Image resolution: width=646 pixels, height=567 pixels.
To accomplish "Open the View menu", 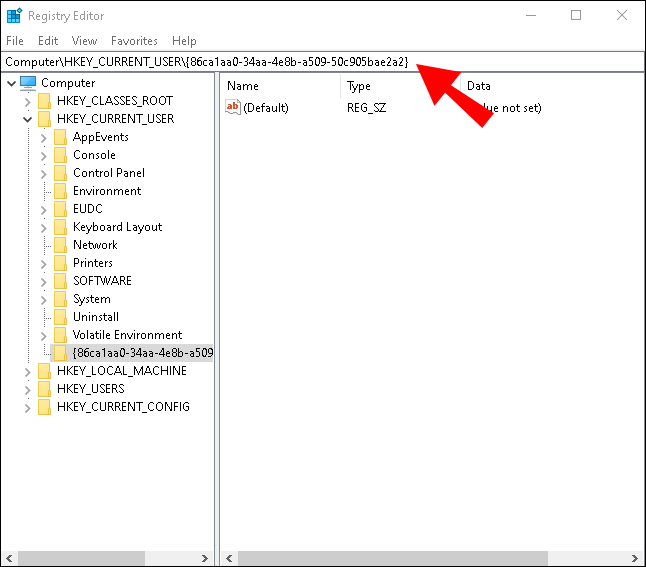I will click(x=84, y=41).
